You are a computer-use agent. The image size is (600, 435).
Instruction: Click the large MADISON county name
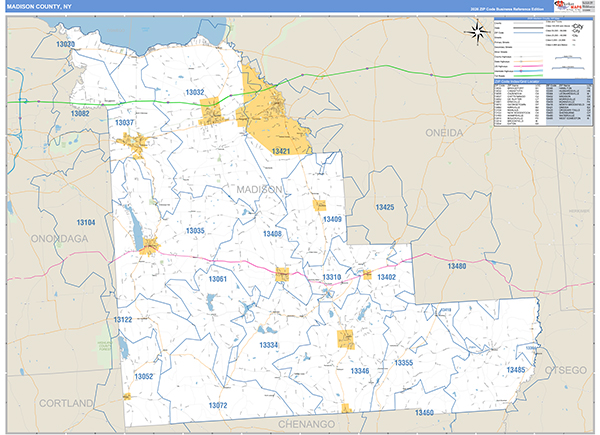pyautogui.click(x=261, y=189)
